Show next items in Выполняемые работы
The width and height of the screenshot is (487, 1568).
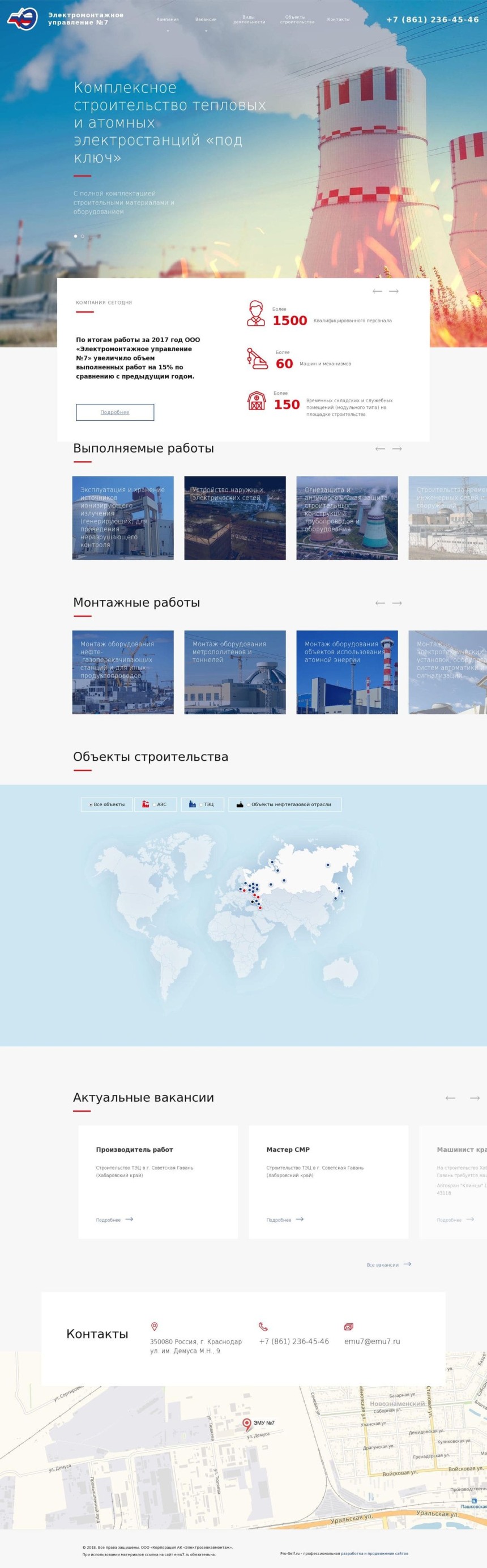(397, 449)
